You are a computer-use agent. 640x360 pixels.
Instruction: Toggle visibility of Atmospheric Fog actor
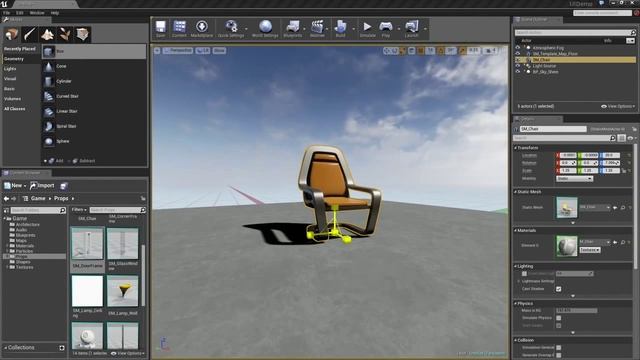coord(518,48)
